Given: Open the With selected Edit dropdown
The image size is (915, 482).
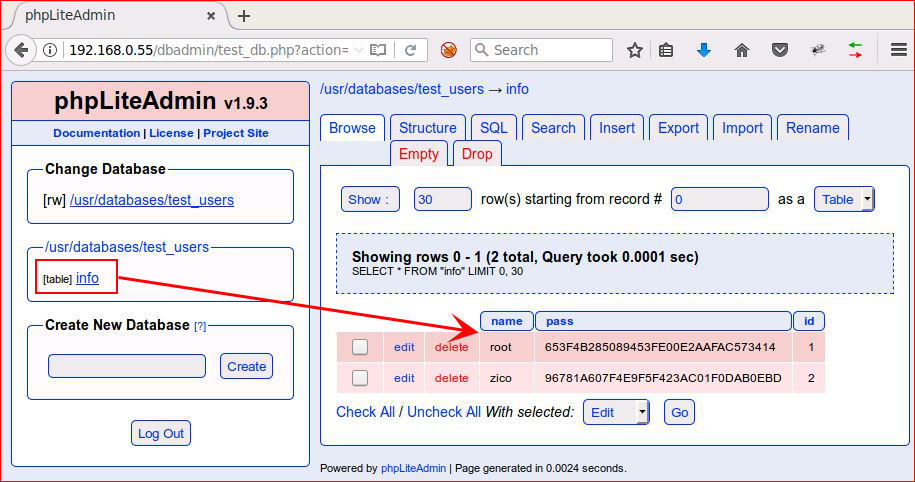Looking at the screenshot, I should pyautogui.click(x=616, y=413).
